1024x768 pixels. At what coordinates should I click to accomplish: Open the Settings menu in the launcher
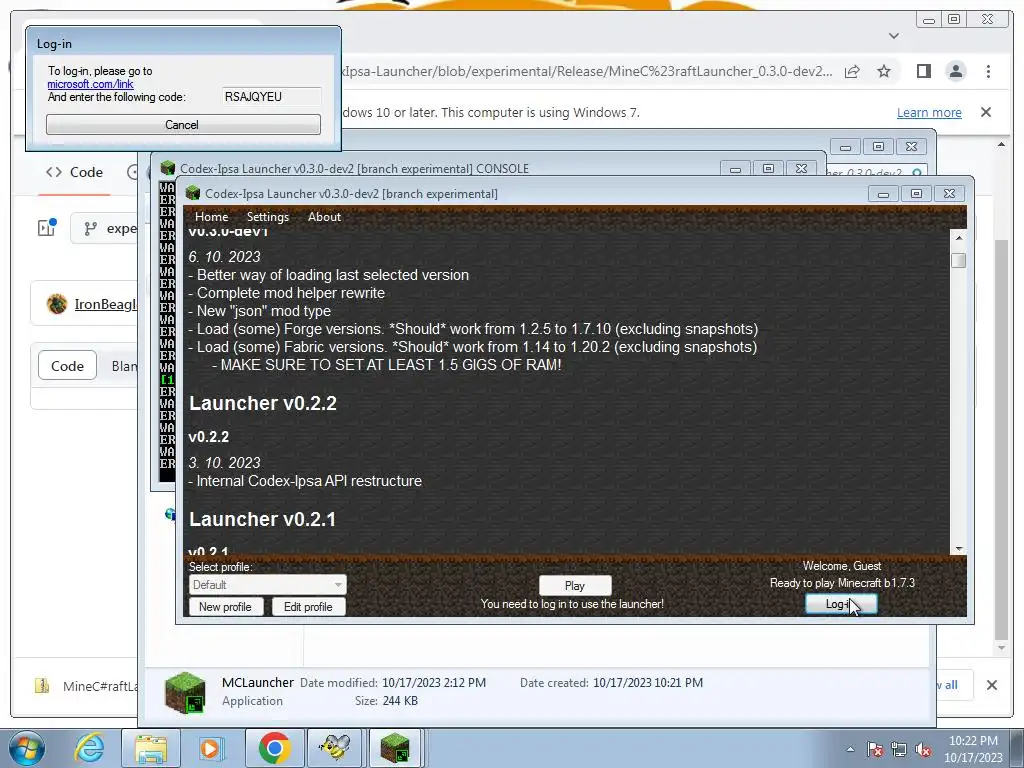pyautogui.click(x=268, y=217)
